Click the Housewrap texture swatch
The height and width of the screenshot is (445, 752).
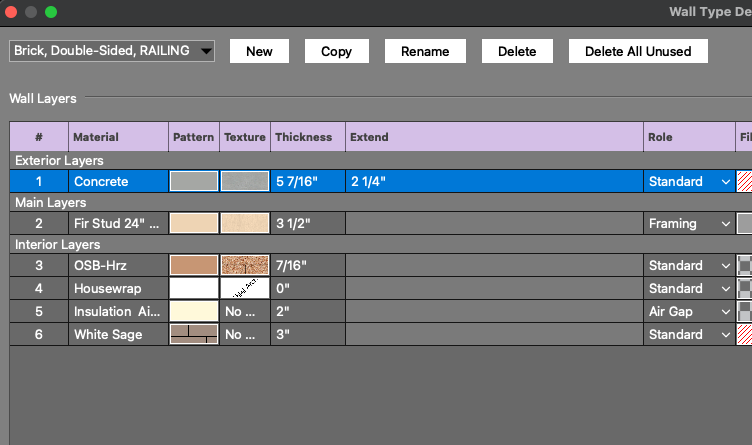245,288
